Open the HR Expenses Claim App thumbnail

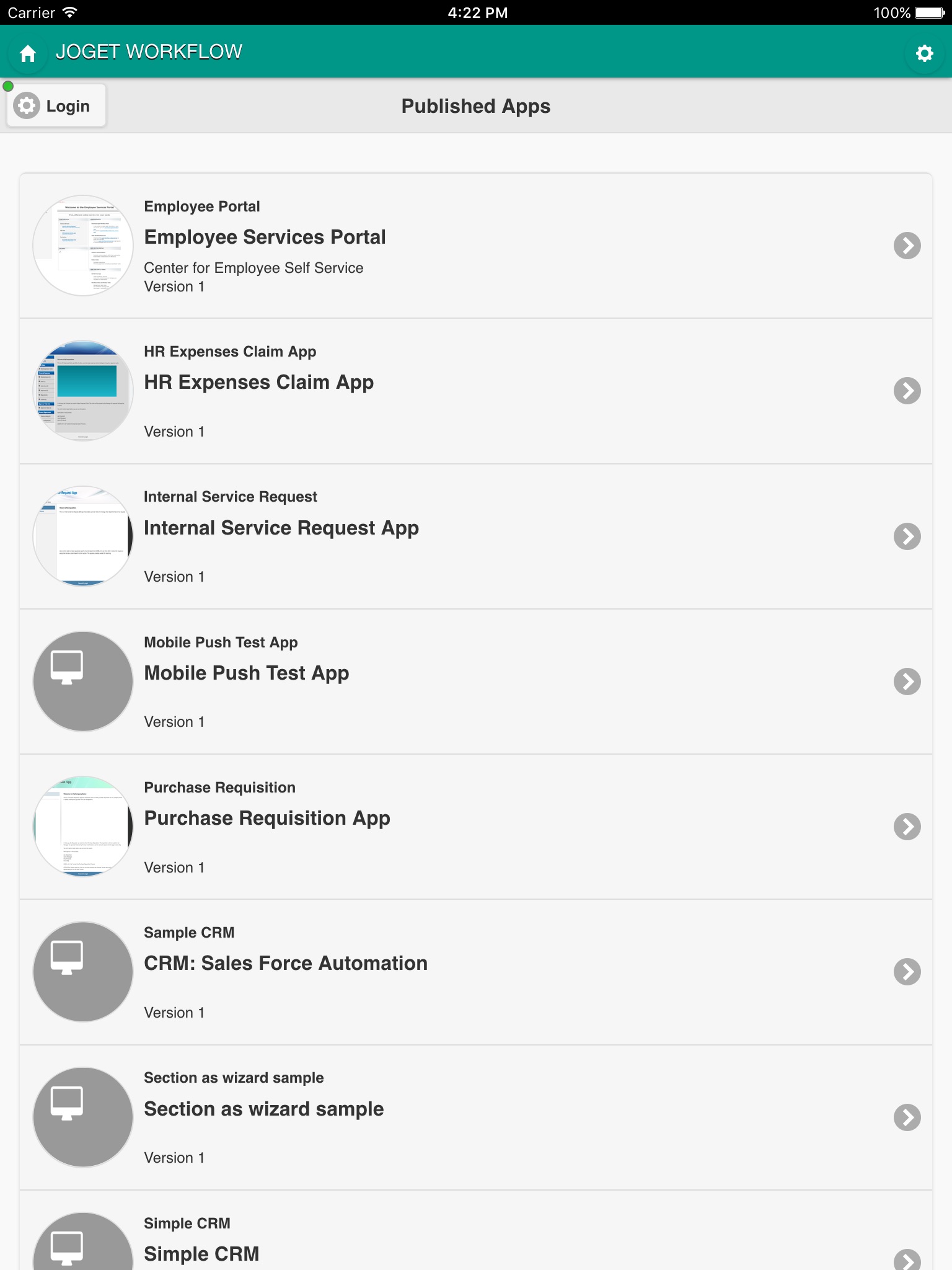point(83,391)
